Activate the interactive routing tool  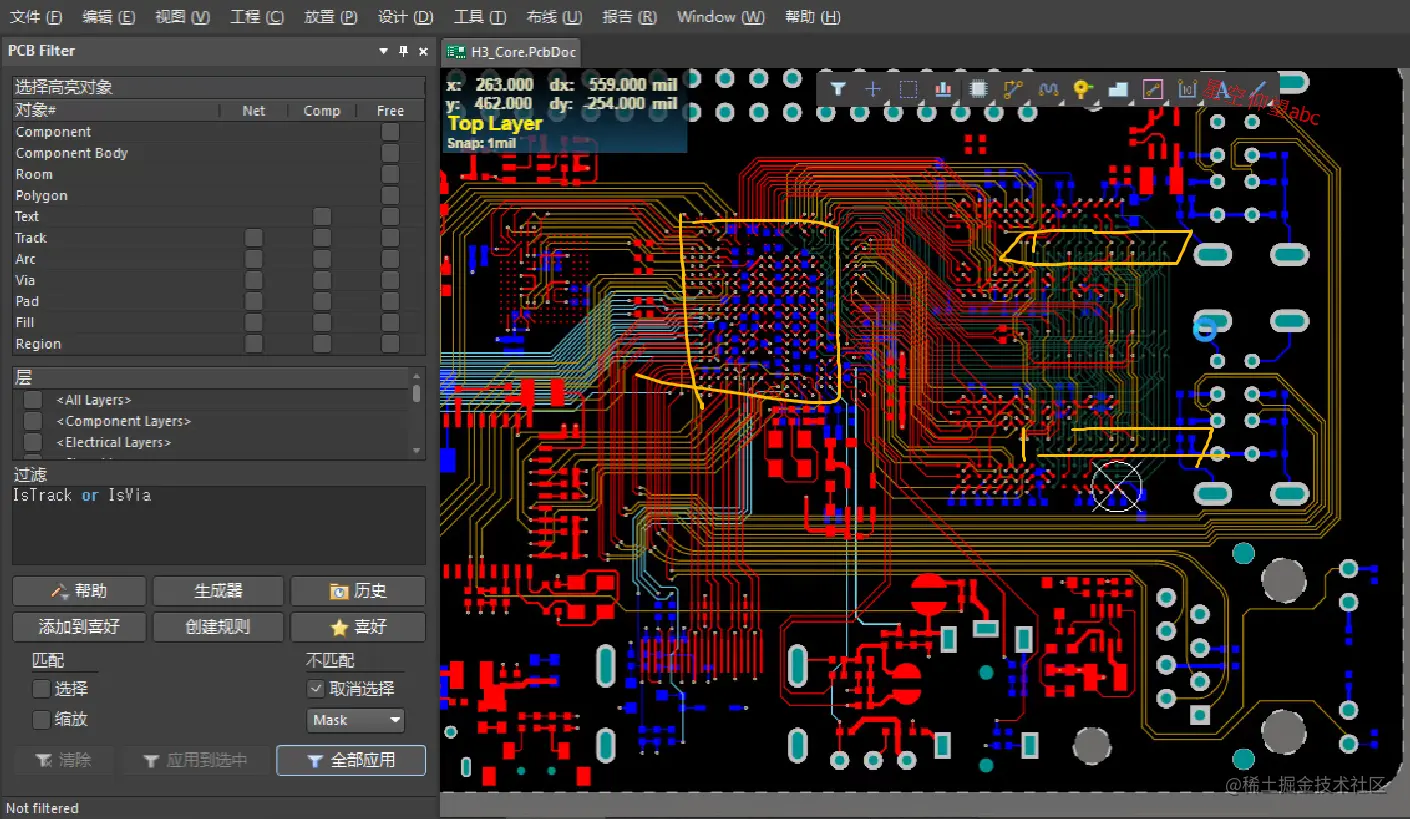pyautogui.click(x=1013, y=89)
